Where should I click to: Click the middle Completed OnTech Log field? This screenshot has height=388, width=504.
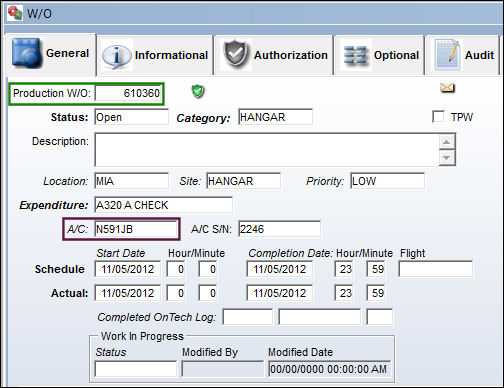pos(320,317)
